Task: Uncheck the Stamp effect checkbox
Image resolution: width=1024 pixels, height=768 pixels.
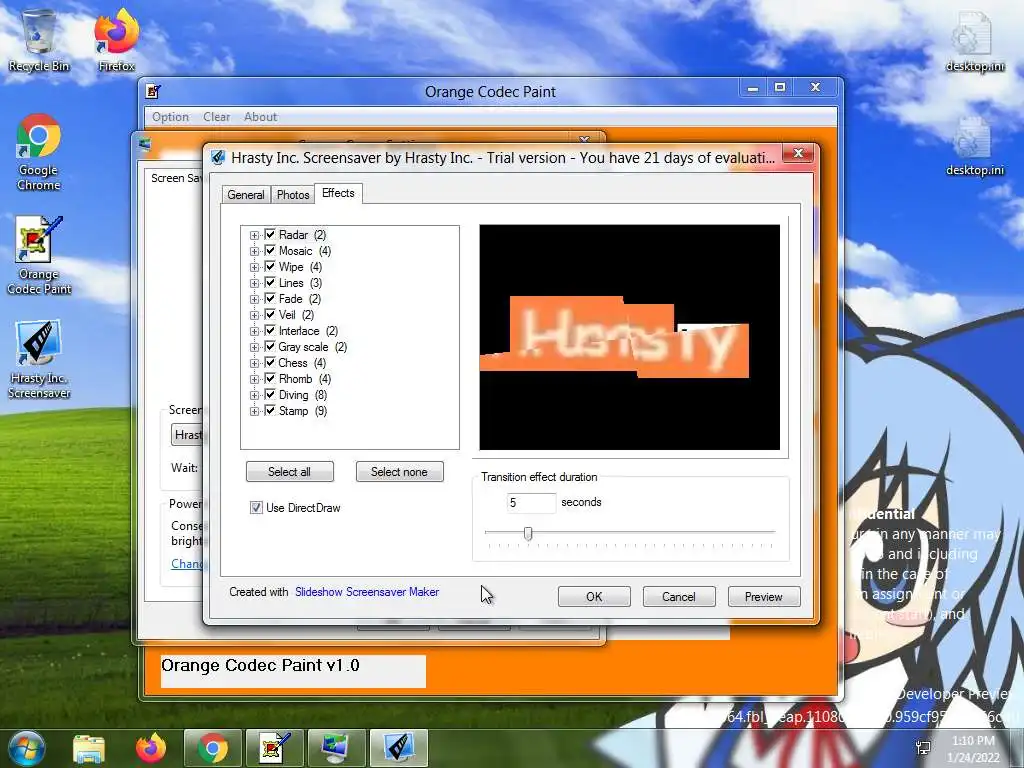Action: [270, 410]
